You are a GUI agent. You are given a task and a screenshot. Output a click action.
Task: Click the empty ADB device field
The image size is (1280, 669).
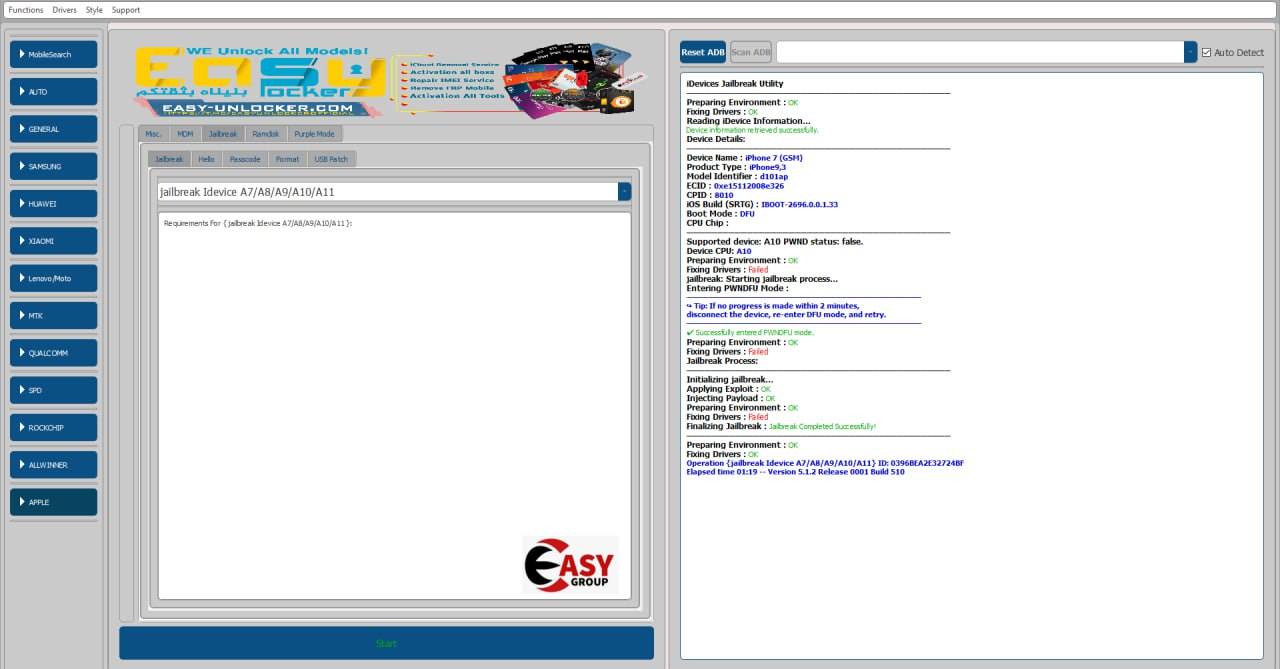click(980, 52)
